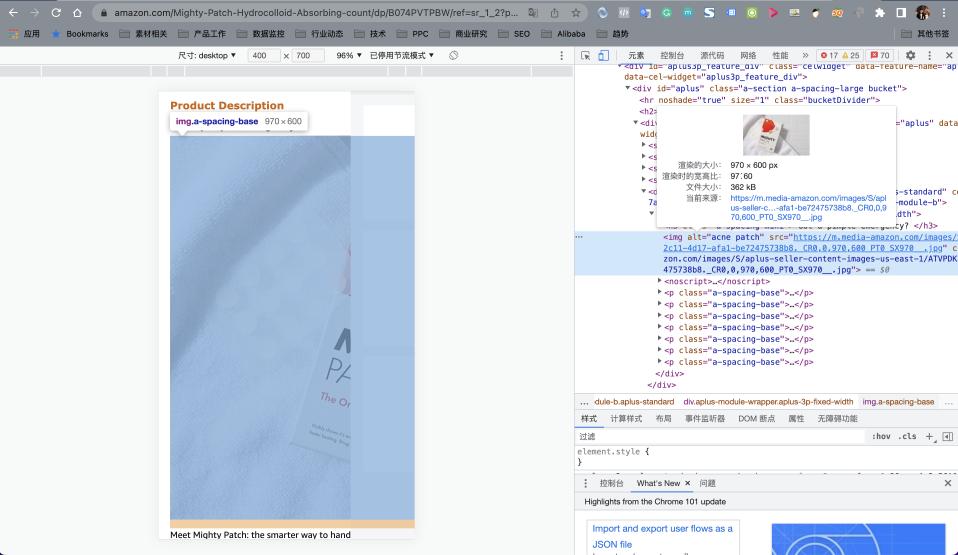The width and height of the screenshot is (958, 555).
Task: Add new style rule with plus icon
Action: coord(929,436)
